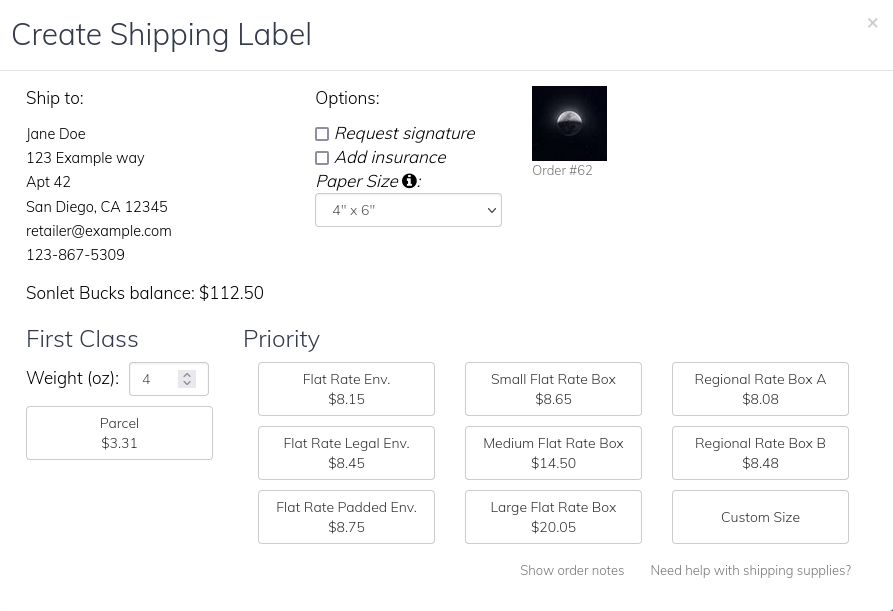Select Flat Rate Legal Env. option
This screenshot has width=893, height=611.
[346, 453]
